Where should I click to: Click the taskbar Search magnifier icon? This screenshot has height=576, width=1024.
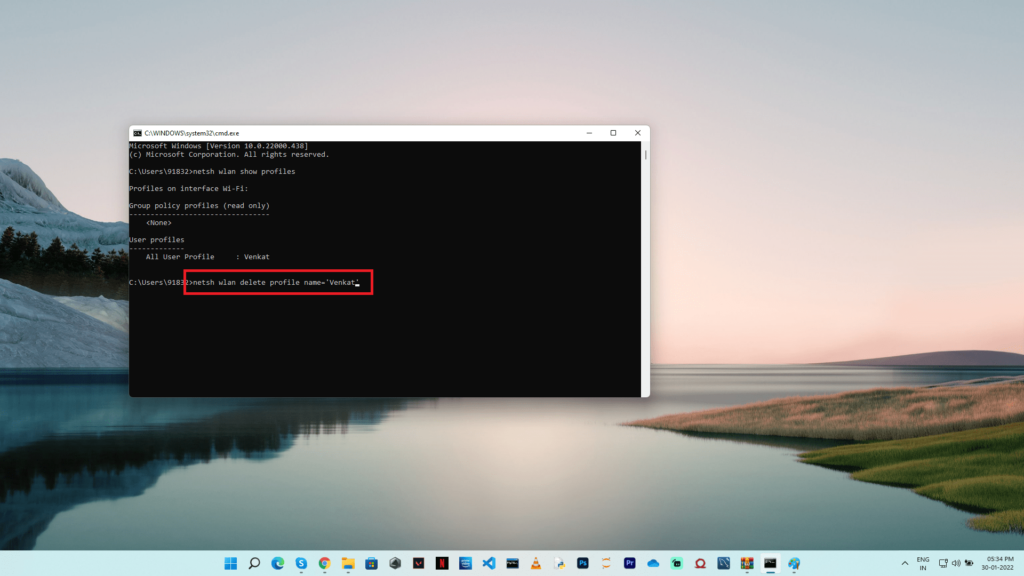(x=254, y=563)
